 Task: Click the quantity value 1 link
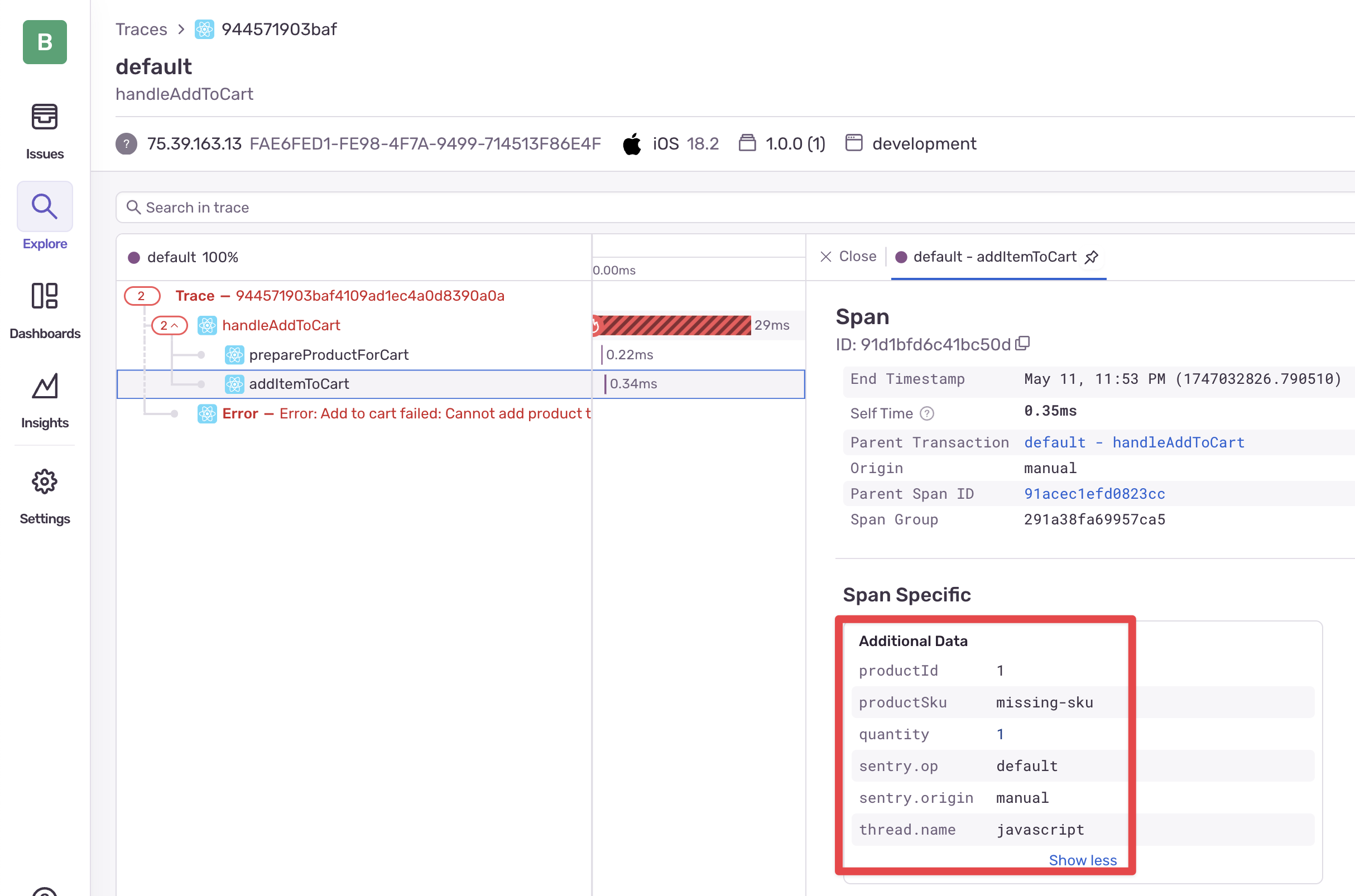1000,734
